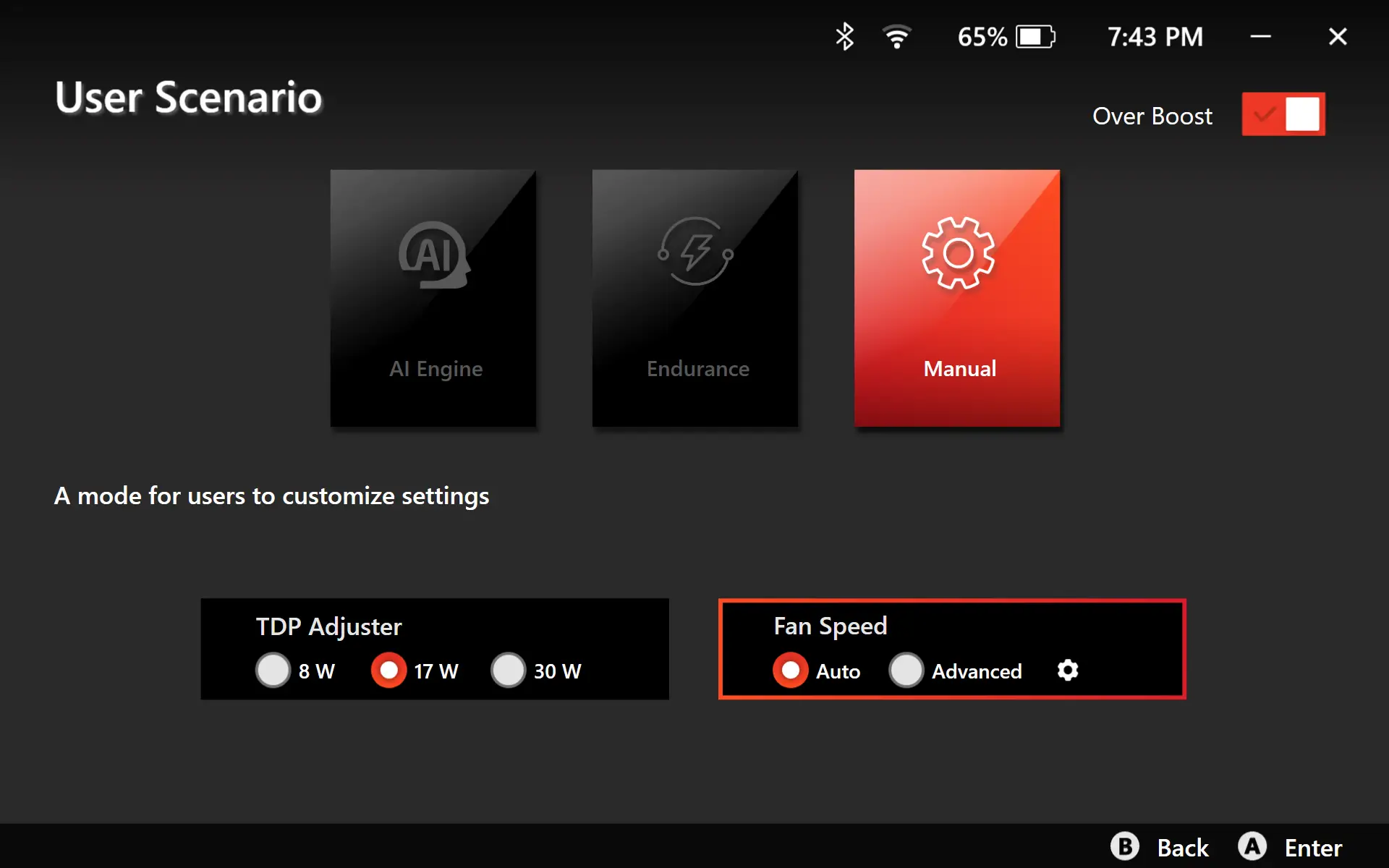Select the 17 W TDP radio button

[388, 671]
